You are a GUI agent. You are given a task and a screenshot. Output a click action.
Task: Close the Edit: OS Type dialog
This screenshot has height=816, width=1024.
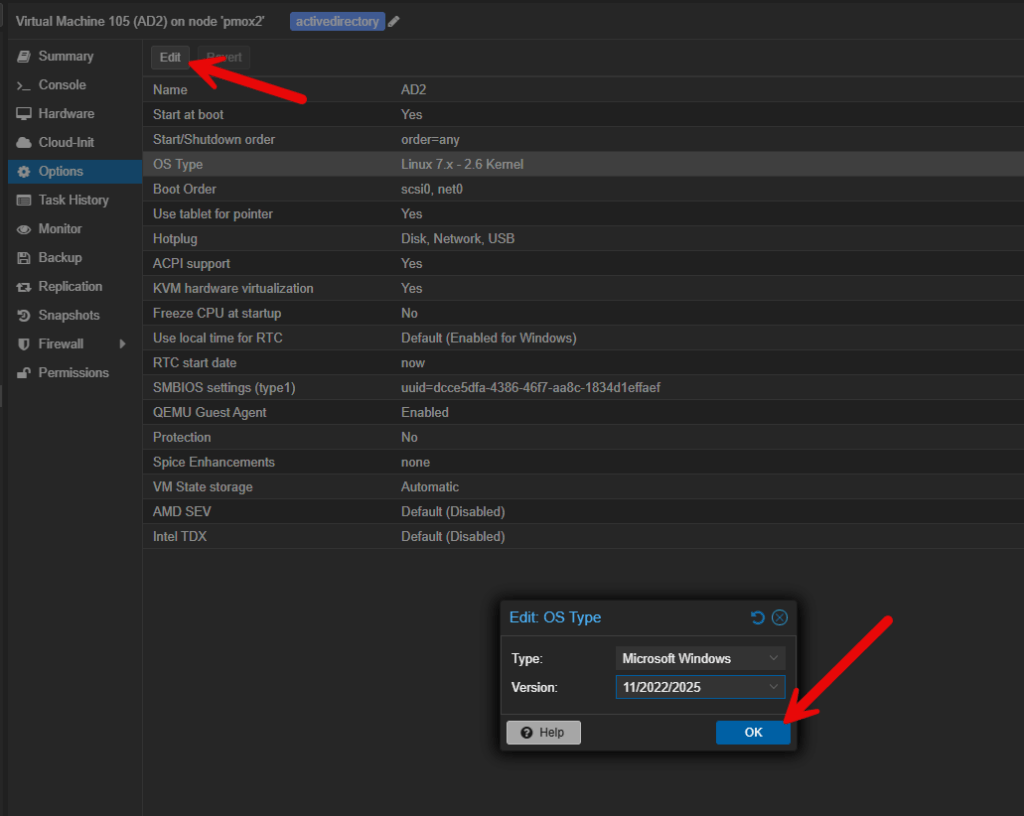click(780, 618)
